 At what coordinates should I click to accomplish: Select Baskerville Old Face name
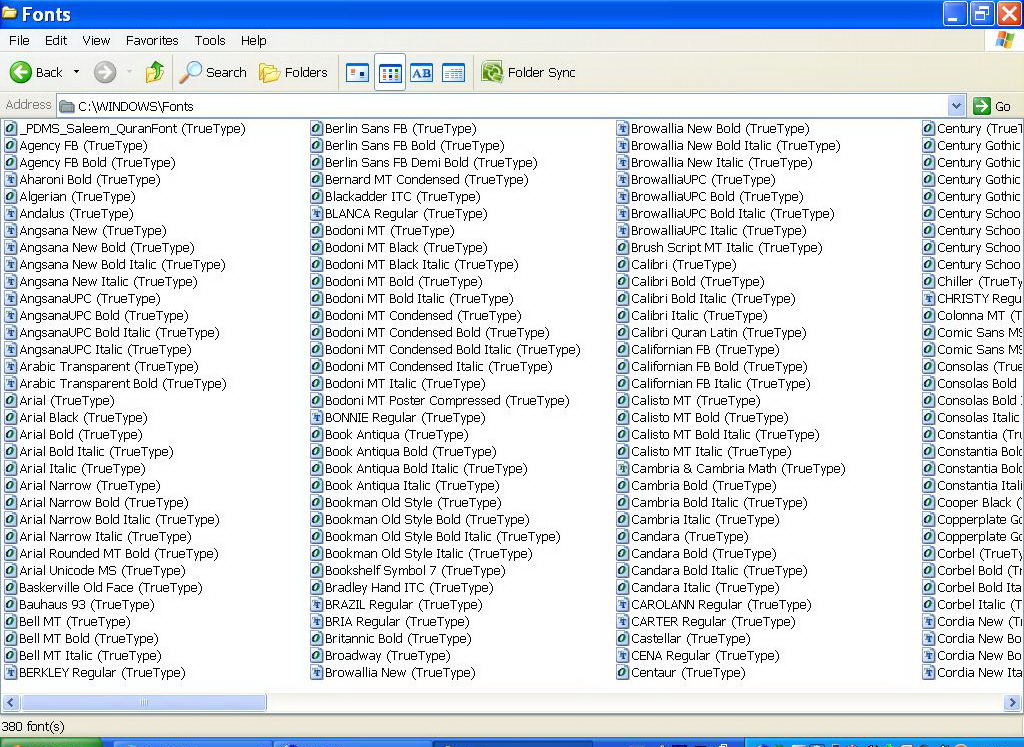(x=111, y=587)
